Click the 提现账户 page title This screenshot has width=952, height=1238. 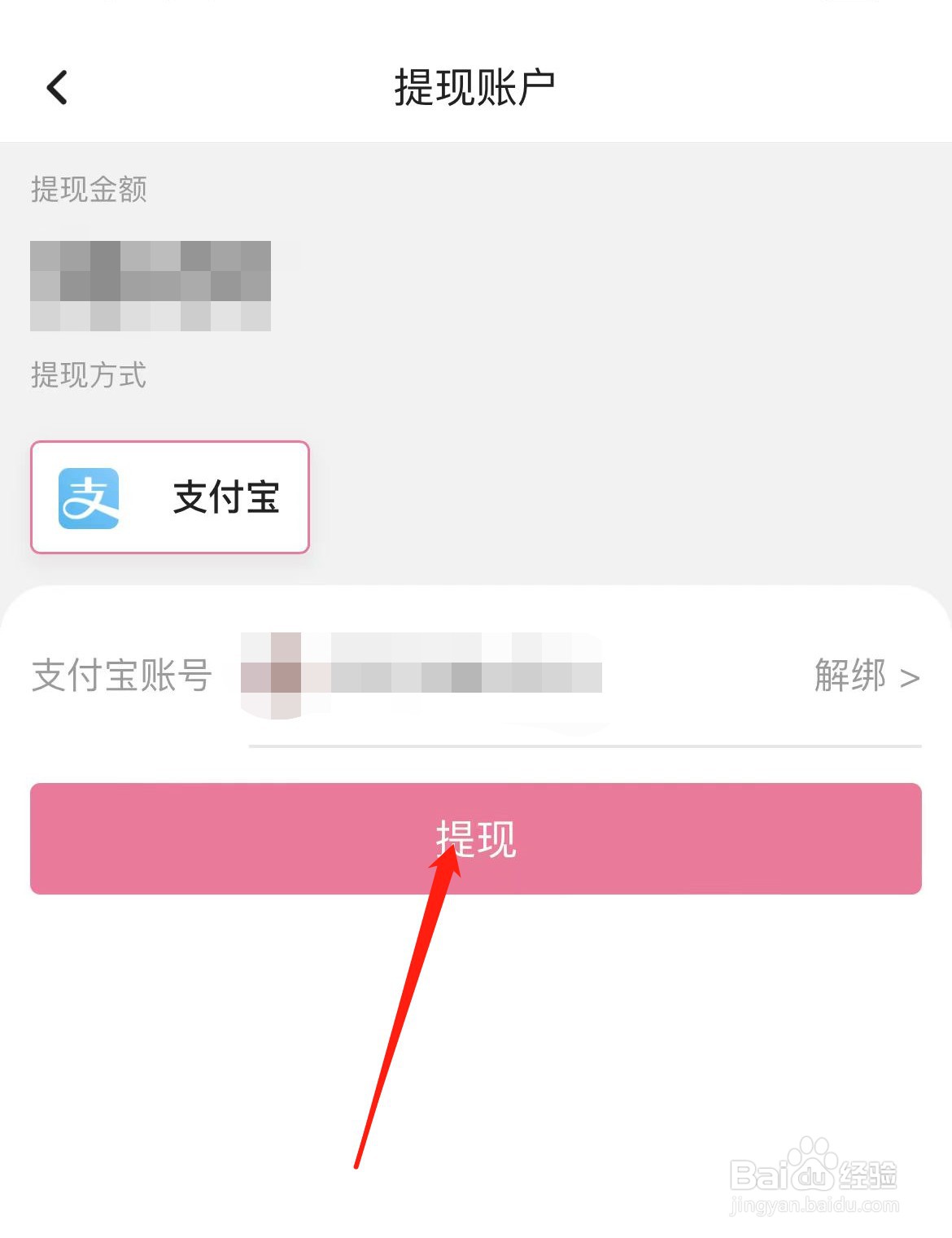coord(475,87)
